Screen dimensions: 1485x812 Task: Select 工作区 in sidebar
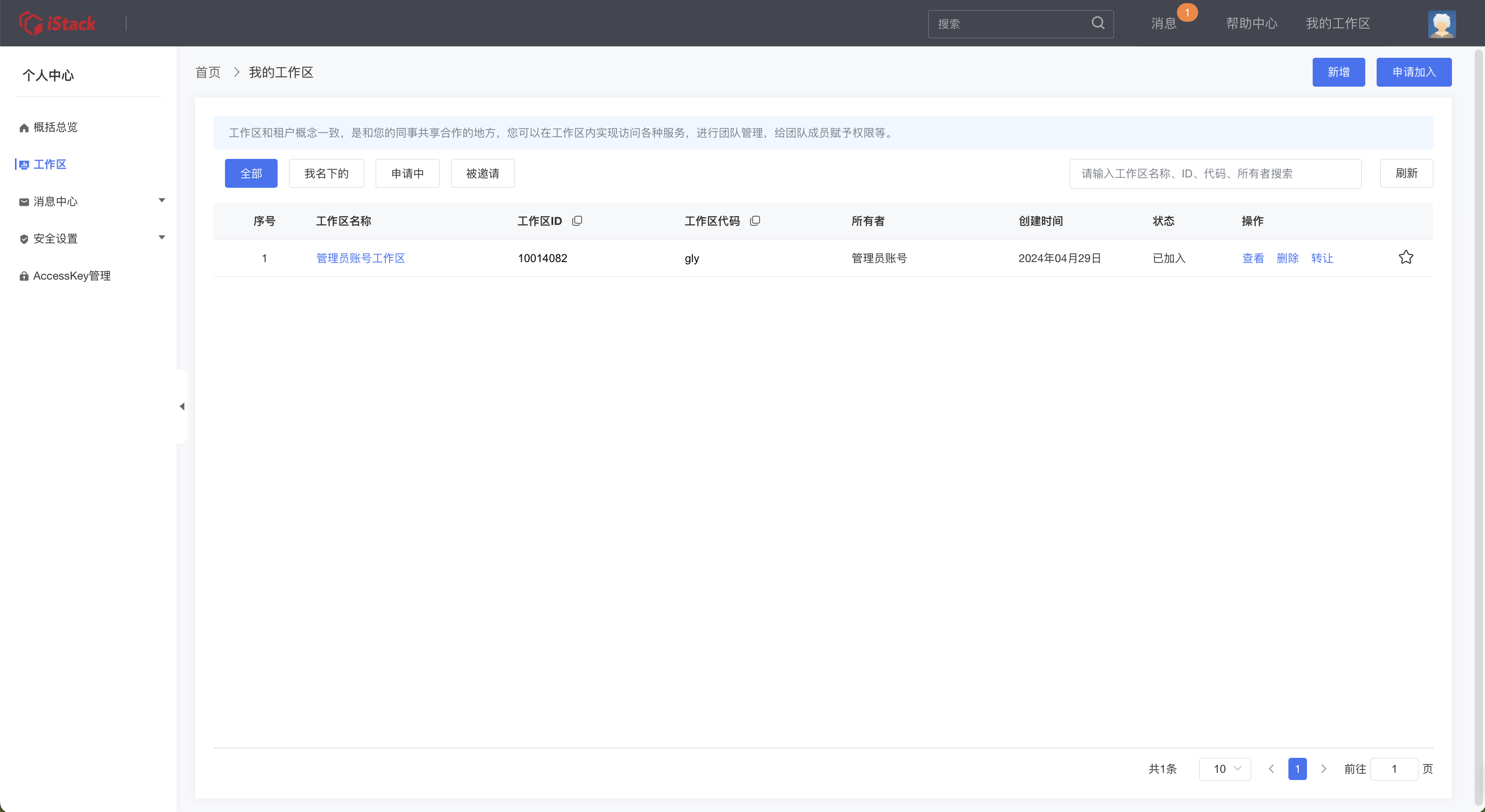click(50, 164)
